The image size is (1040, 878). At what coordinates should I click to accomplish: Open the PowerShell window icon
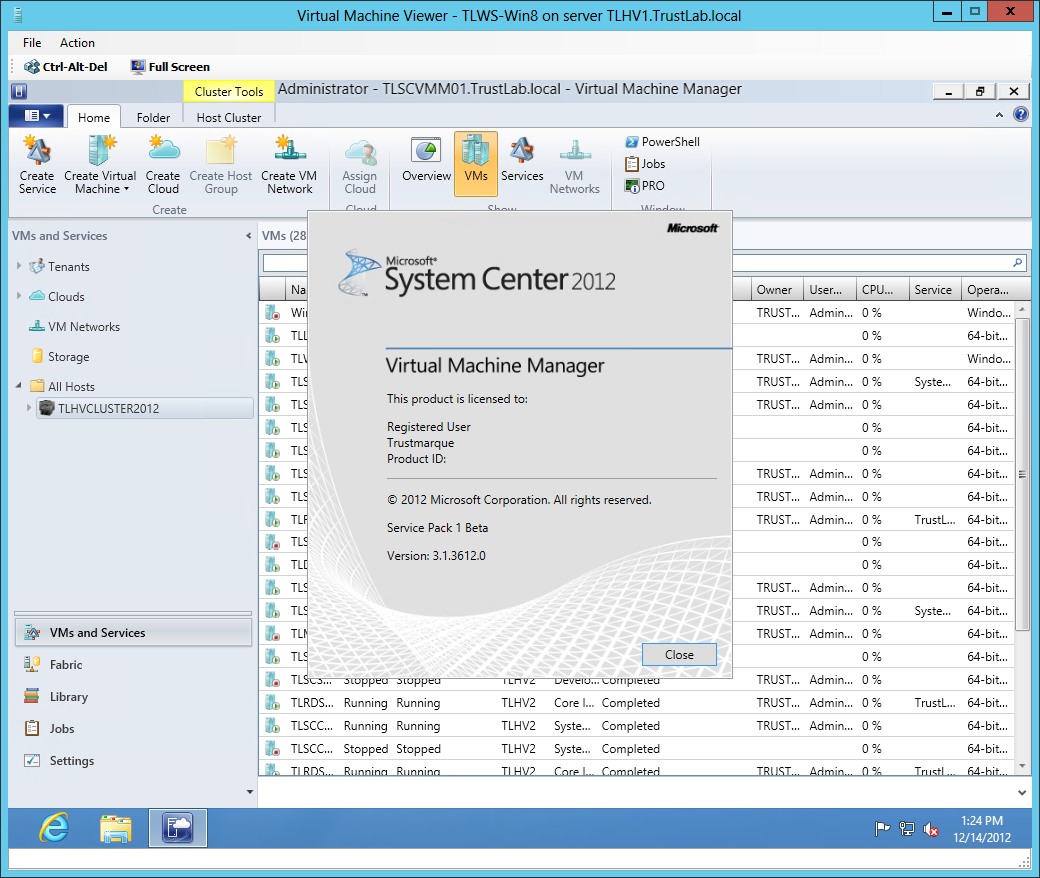pyautogui.click(x=663, y=142)
